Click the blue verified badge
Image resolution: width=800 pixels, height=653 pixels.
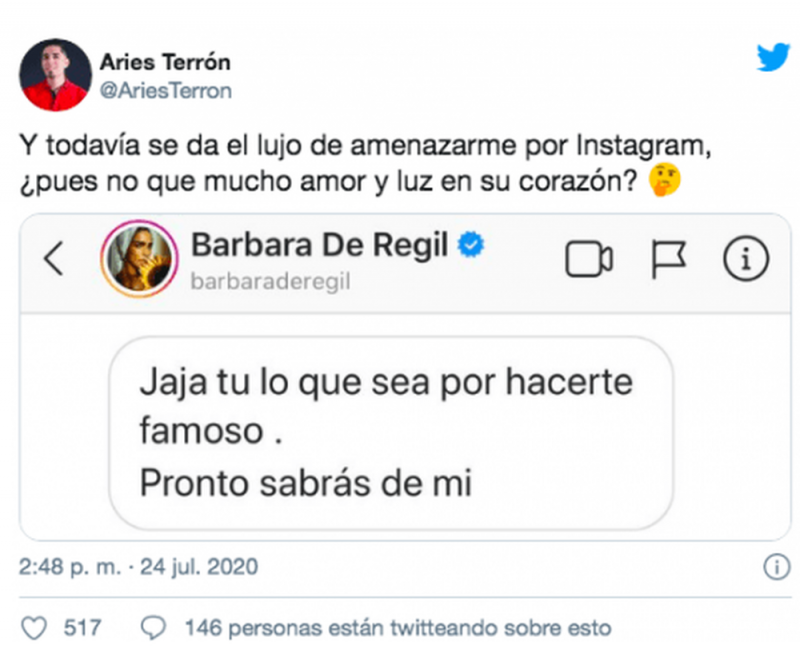pyautogui.click(x=470, y=244)
